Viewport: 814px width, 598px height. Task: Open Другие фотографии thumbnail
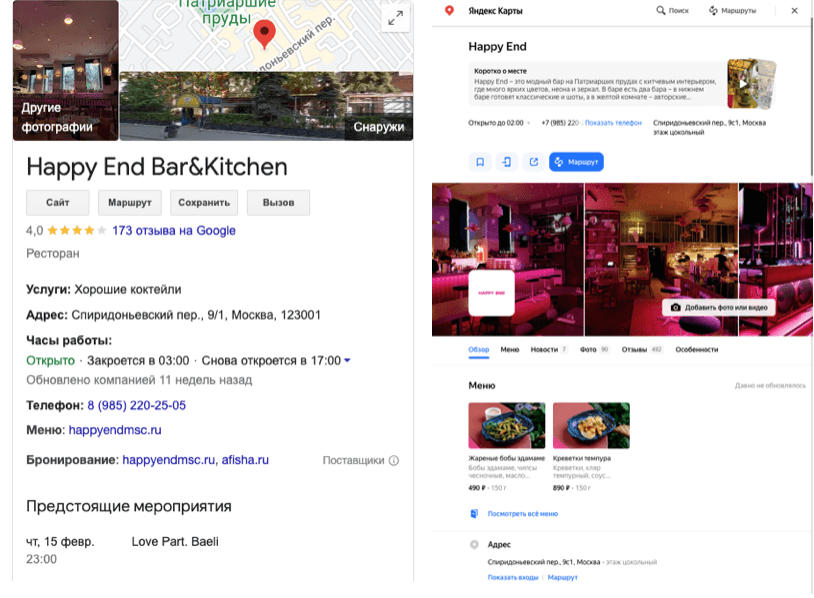click(x=66, y=70)
